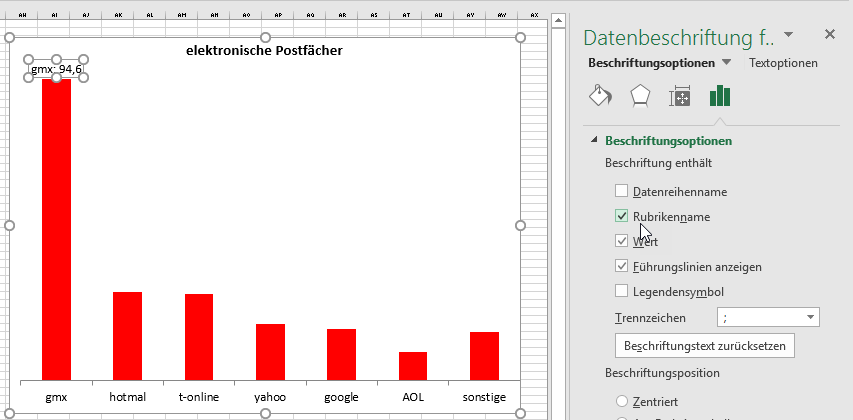Close the Datenbeschriftung formatting pane
Viewport: 853px width, 420px height.
[829, 34]
